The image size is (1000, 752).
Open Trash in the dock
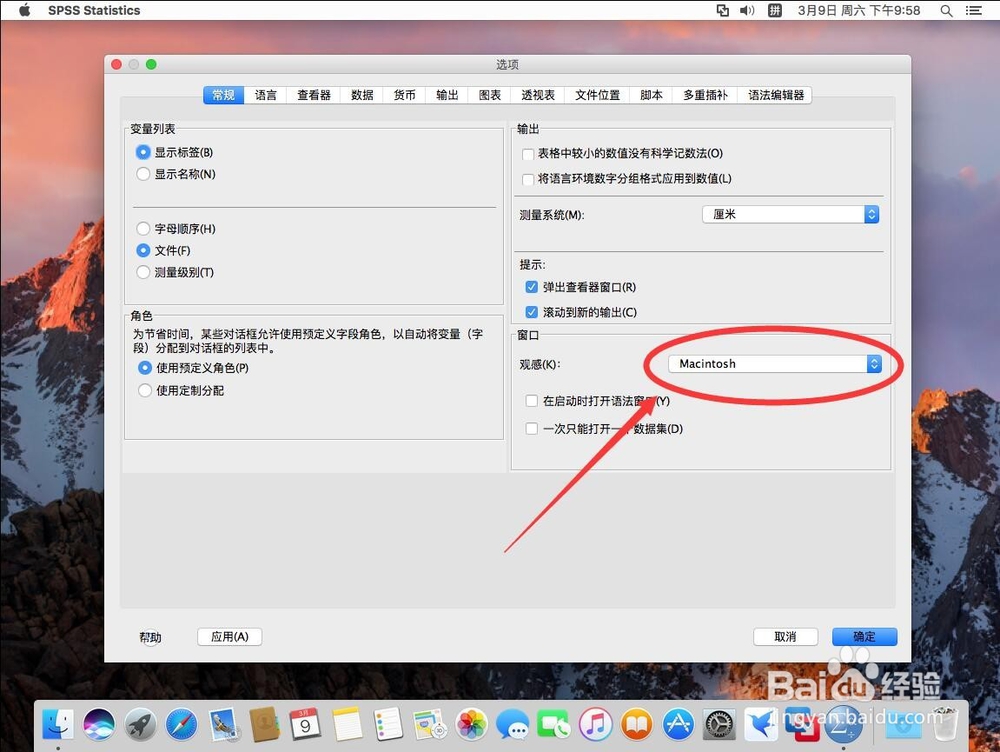click(x=945, y=725)
